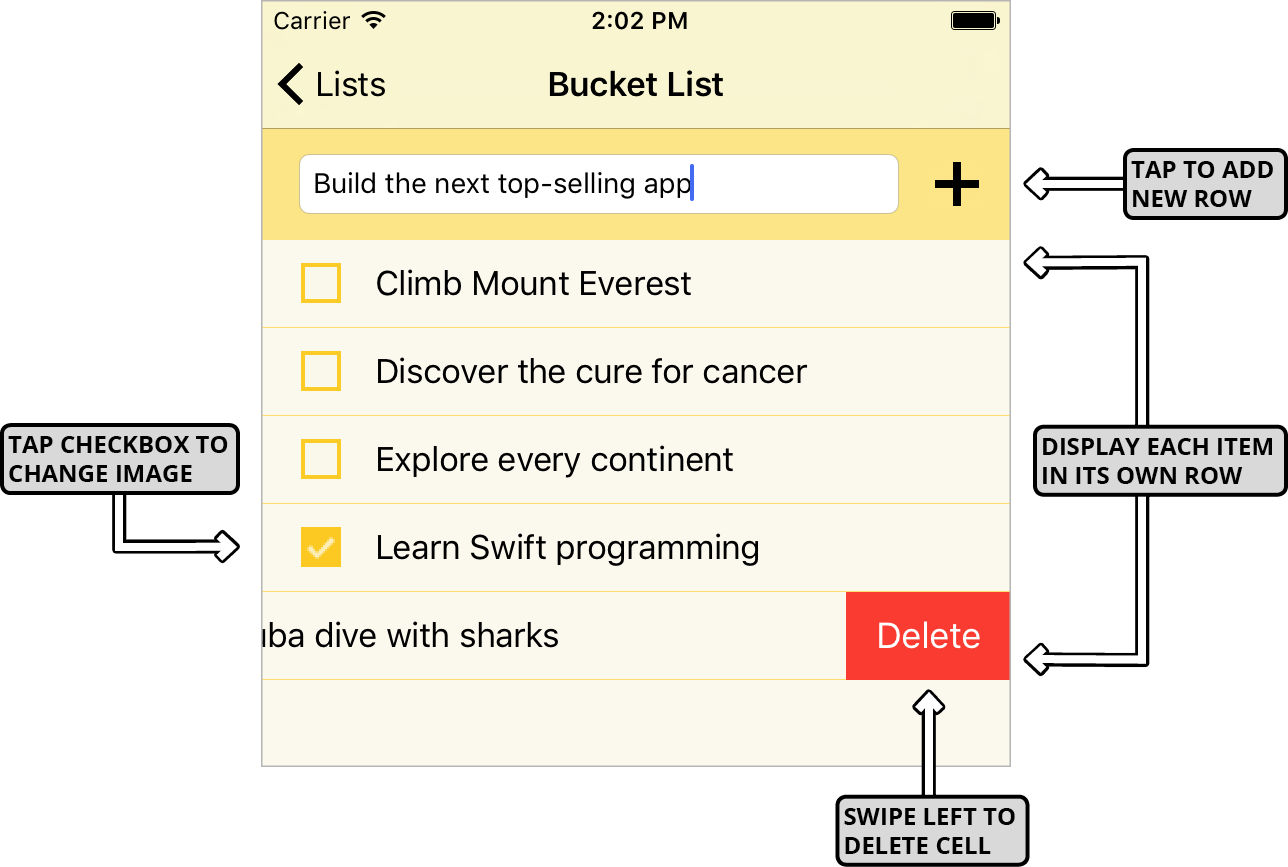Tap the TAP TO ADD NEW ROW callout
1288x867 pixels.
pos(1204,183)
